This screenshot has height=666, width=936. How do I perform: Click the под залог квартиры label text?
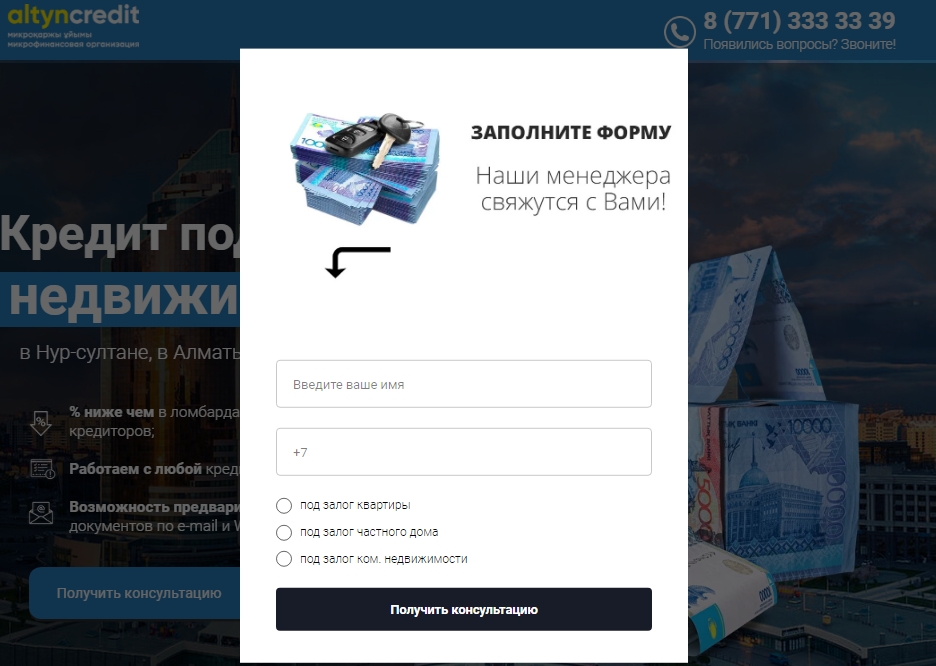355,505
